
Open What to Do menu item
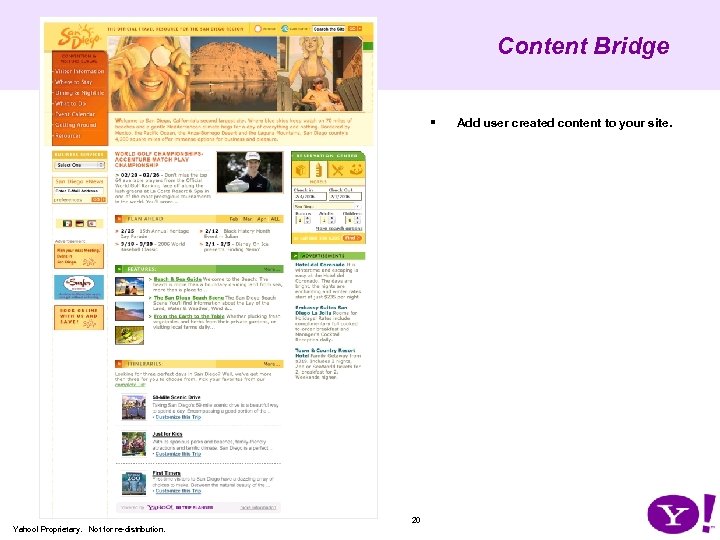tap(70, 104)
